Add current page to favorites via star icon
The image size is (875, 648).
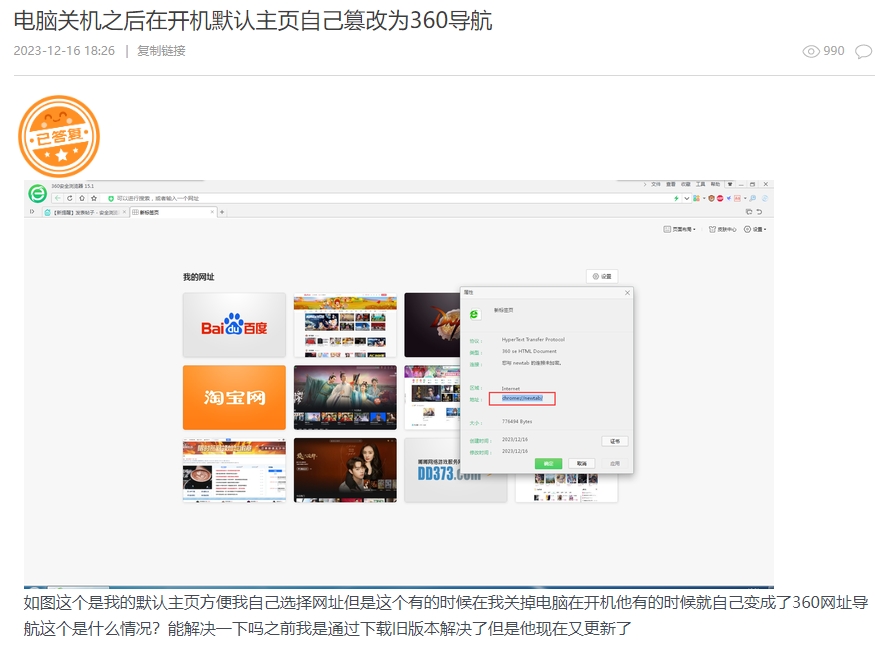93,197
